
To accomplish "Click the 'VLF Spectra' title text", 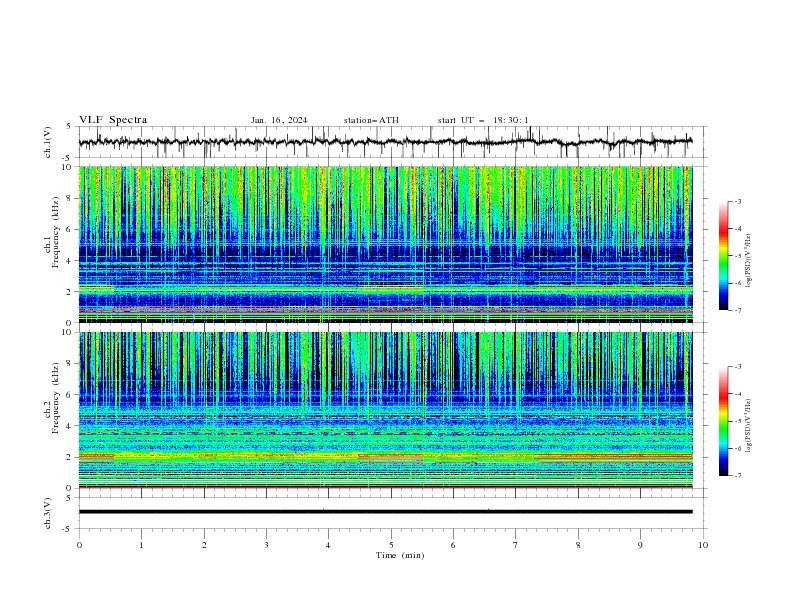I will (x=113, y=120).
